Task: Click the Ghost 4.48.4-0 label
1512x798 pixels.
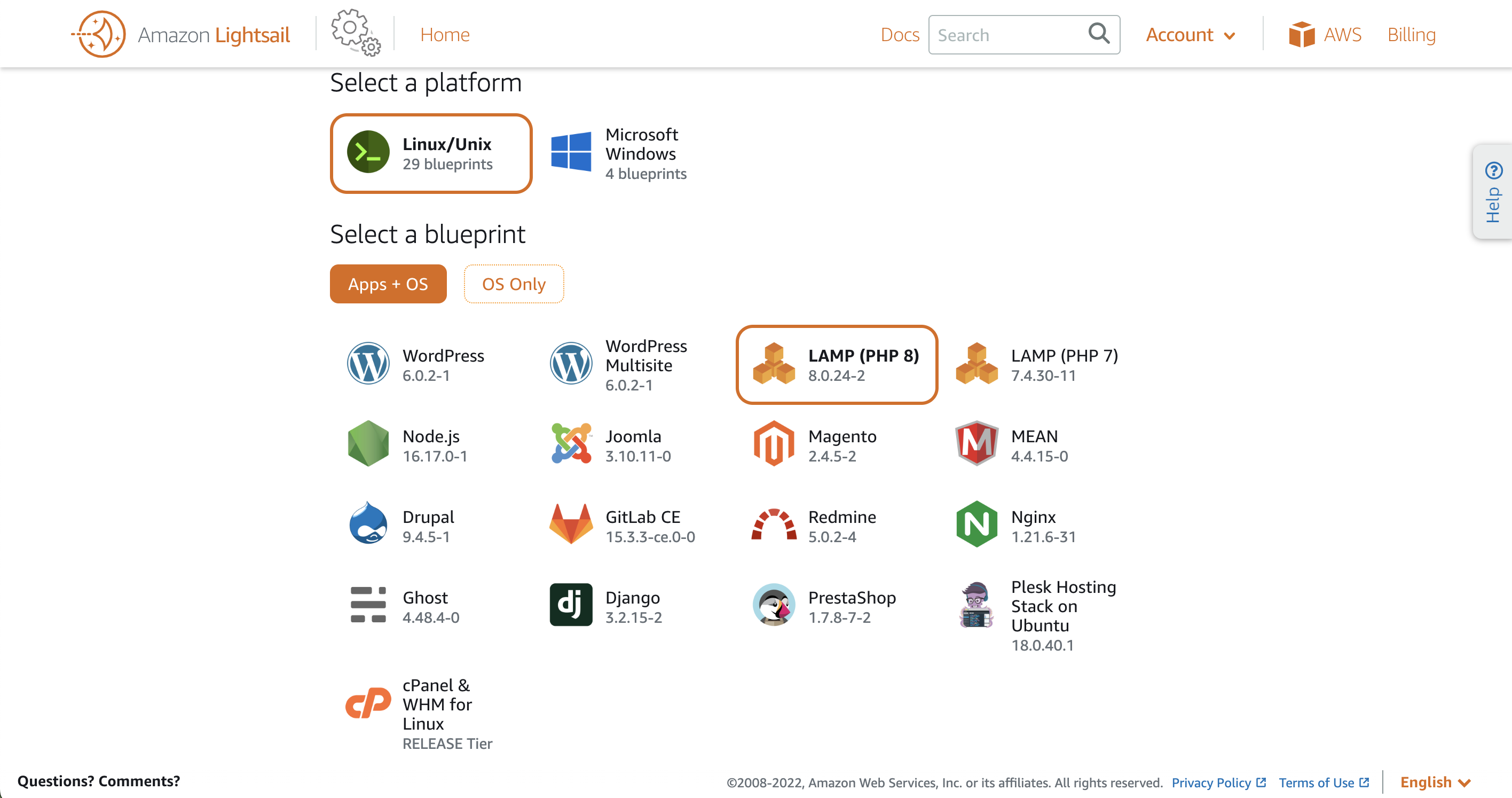Action: click(x=431, y=607)
